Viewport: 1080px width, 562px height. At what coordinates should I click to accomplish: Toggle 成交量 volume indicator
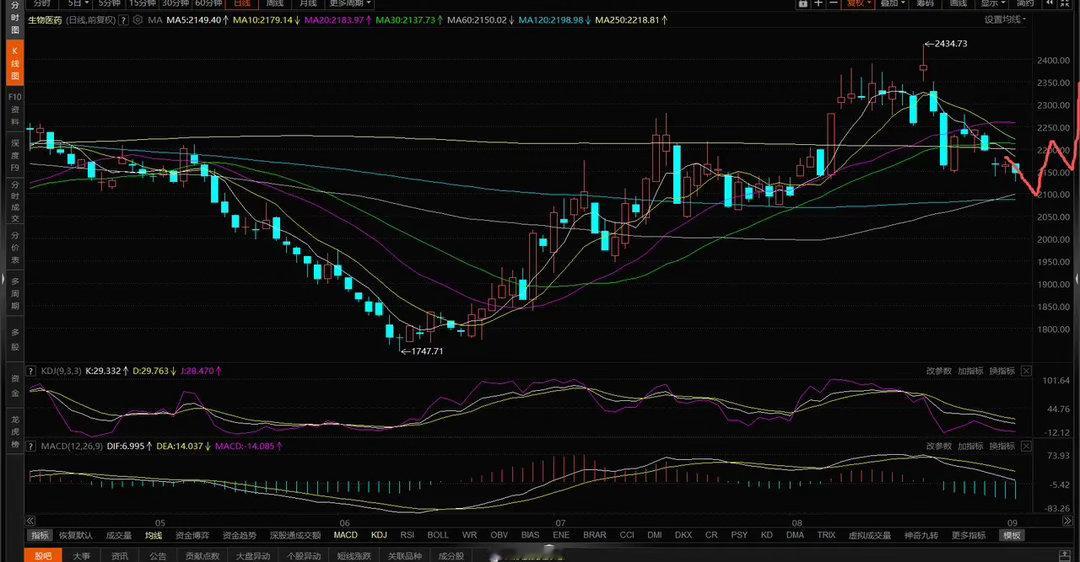tap(118, 535)
